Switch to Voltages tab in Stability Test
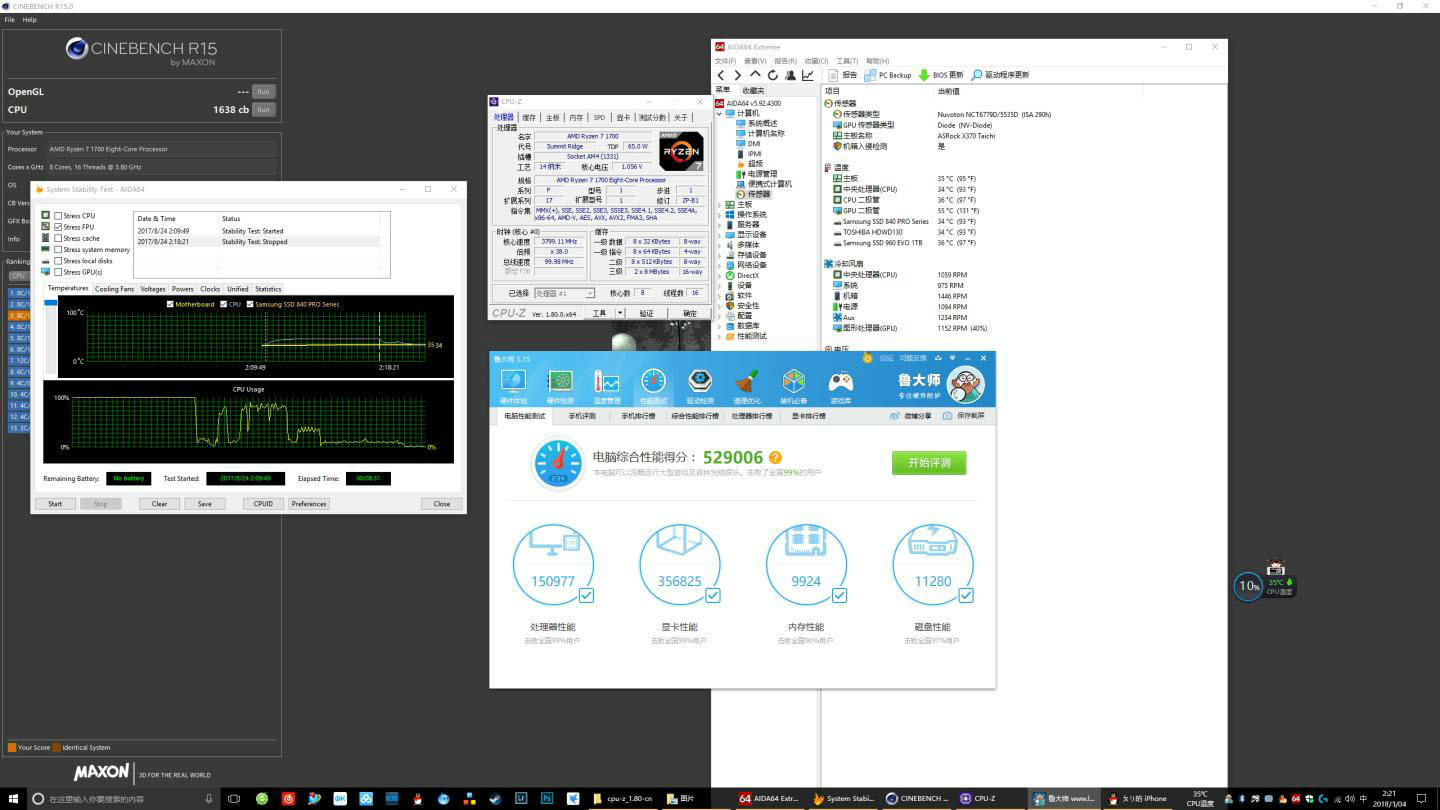The image size is (1440, 810). tap(153, 289)
